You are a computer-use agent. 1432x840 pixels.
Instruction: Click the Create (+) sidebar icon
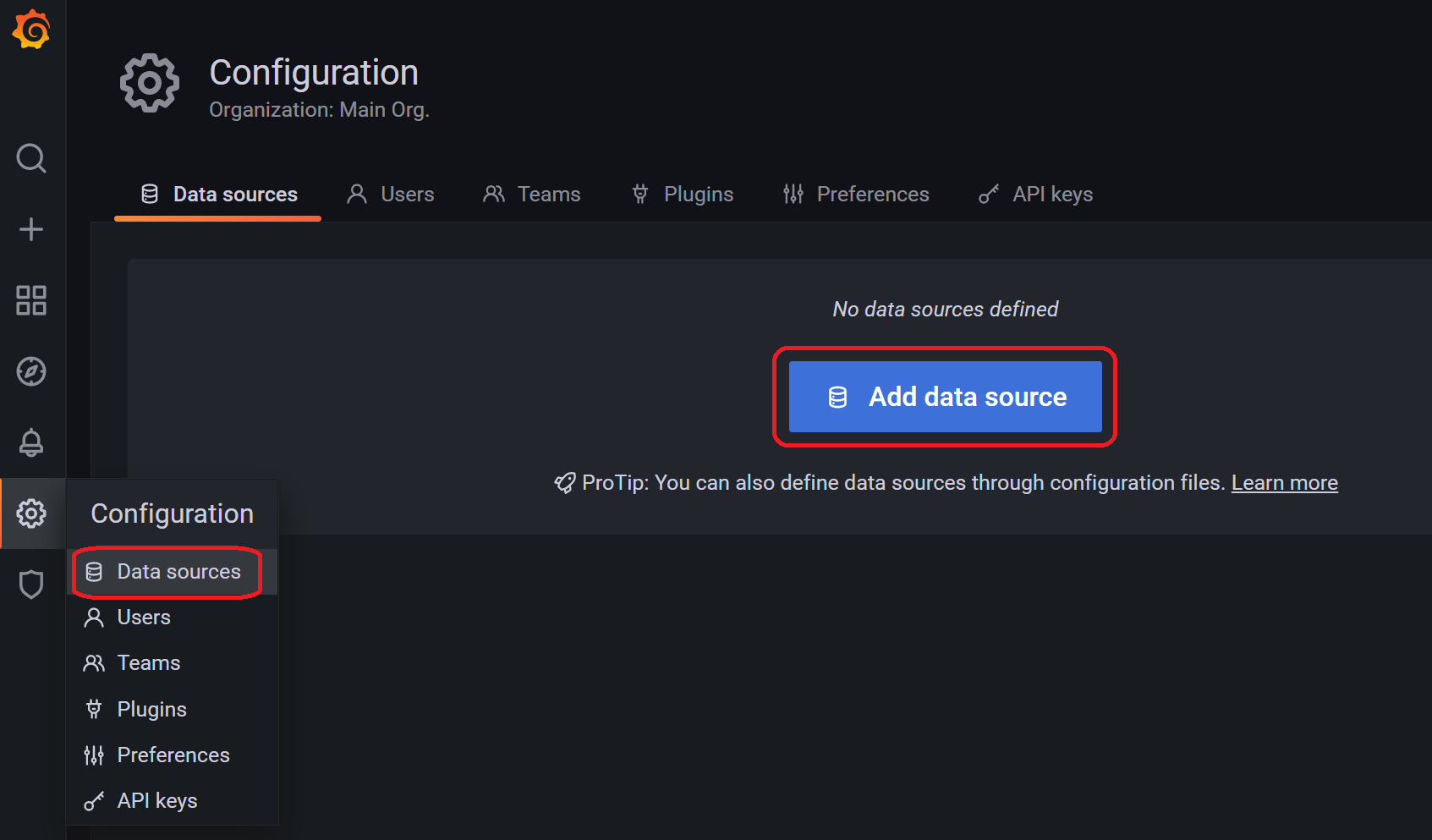pos(31,228)
